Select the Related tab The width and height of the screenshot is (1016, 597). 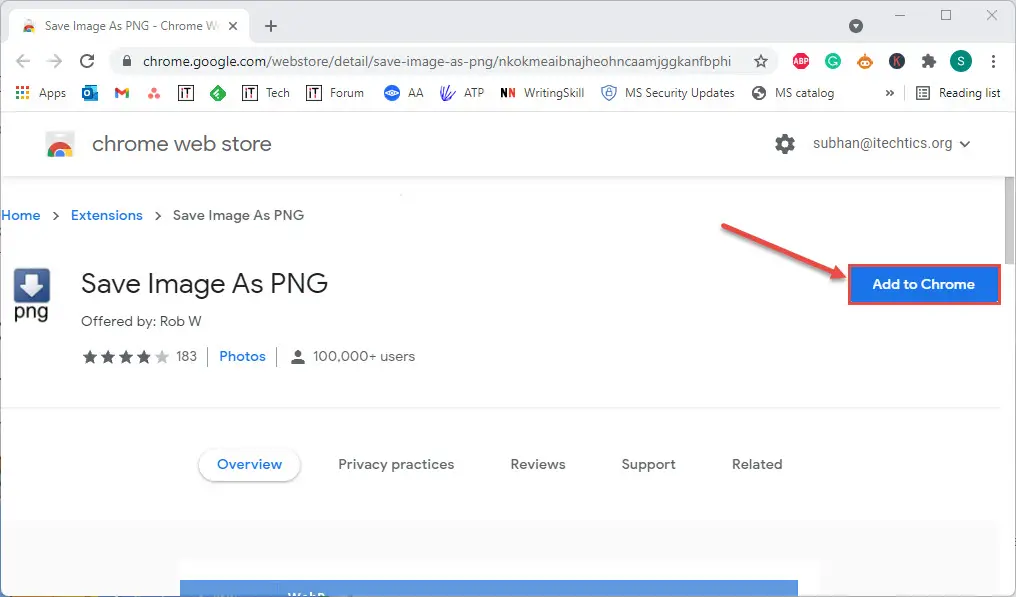tap(757, 464)
